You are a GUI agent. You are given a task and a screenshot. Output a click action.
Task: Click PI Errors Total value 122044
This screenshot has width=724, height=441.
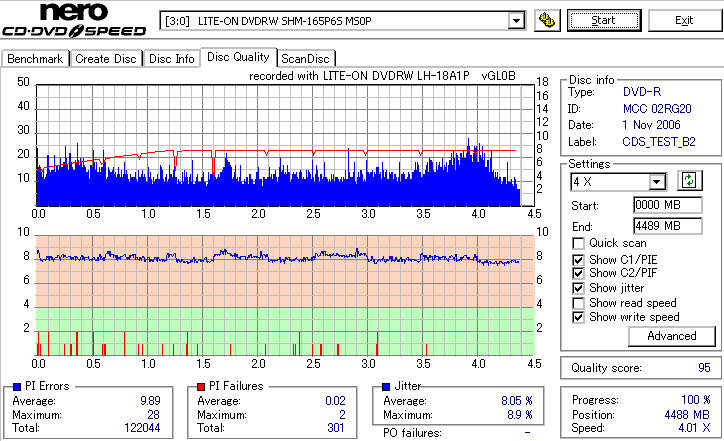pyautogui.click(x=142, y=428)
